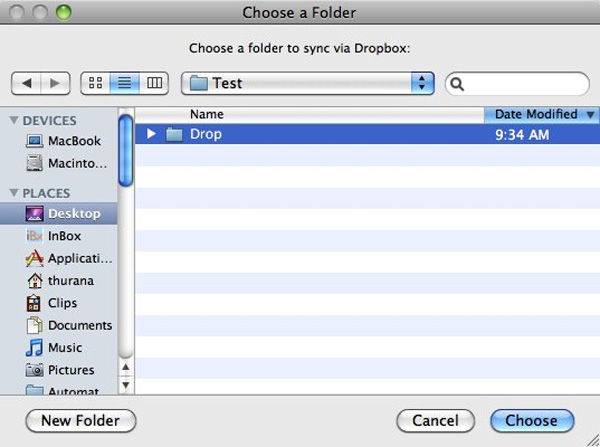Switch to list view
This screenshot has width=600, height=447.
coord(124,83)
